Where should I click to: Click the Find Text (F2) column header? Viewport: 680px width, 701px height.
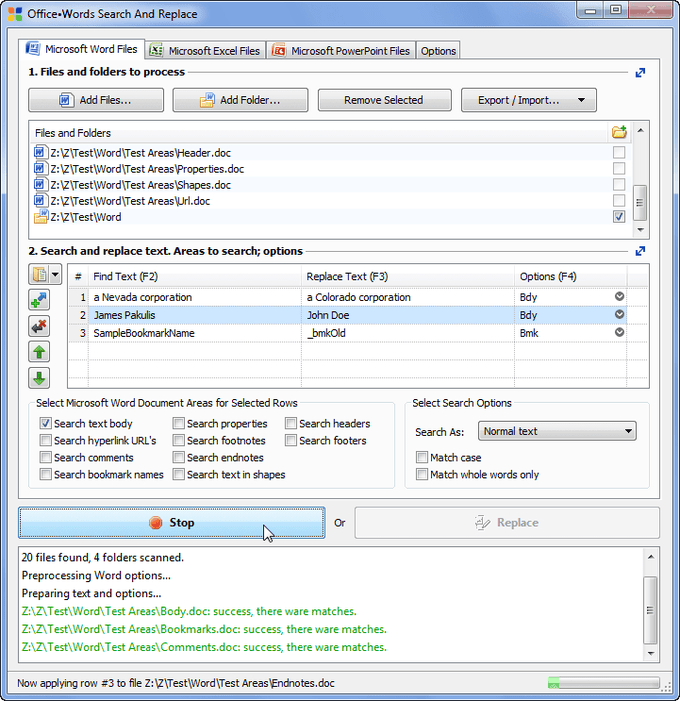[x=195, y=276]
